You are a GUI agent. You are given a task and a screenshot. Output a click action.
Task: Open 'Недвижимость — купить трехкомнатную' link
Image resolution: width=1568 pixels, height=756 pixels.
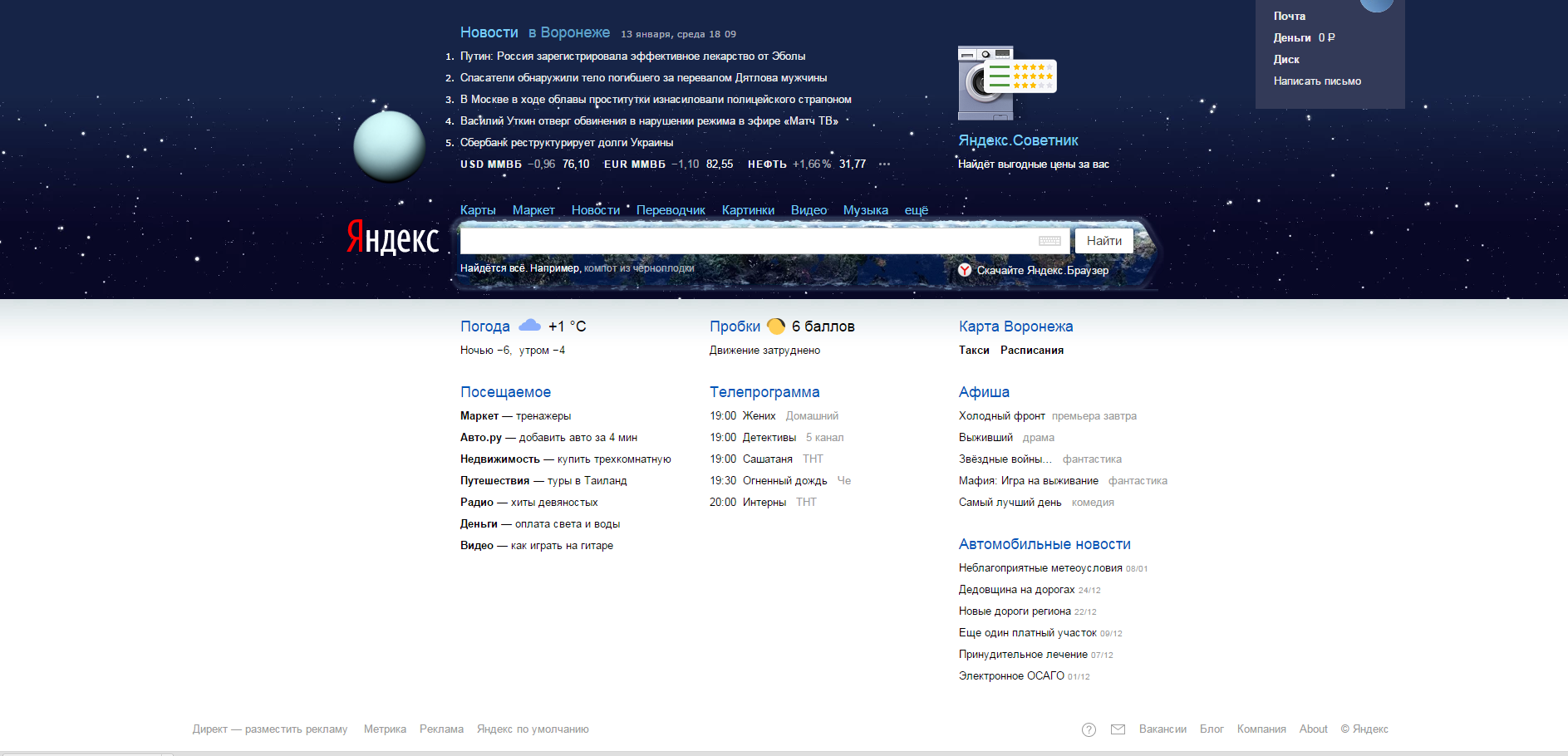point(565,459)
